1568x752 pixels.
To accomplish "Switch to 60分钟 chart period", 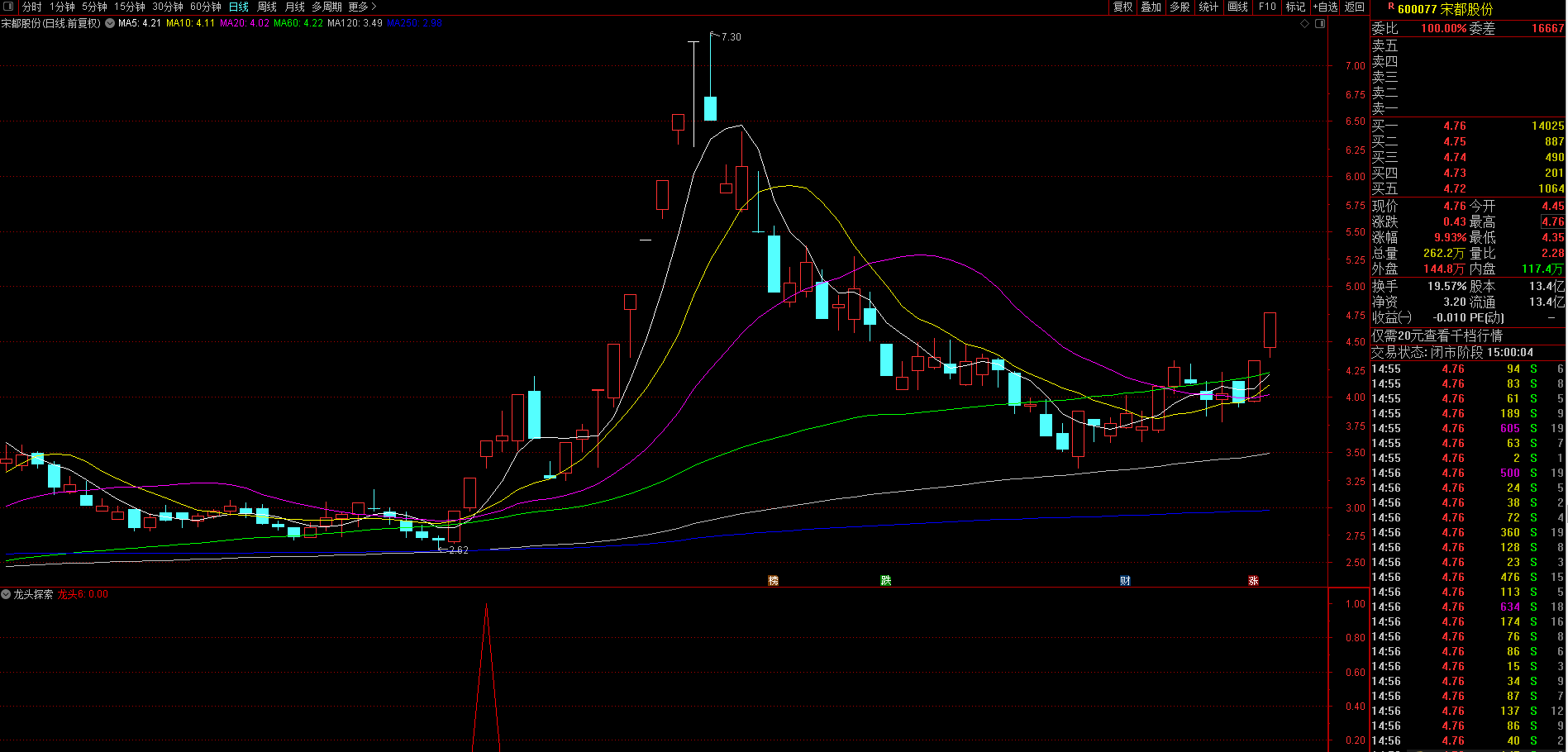I will [x=206, y=7].
